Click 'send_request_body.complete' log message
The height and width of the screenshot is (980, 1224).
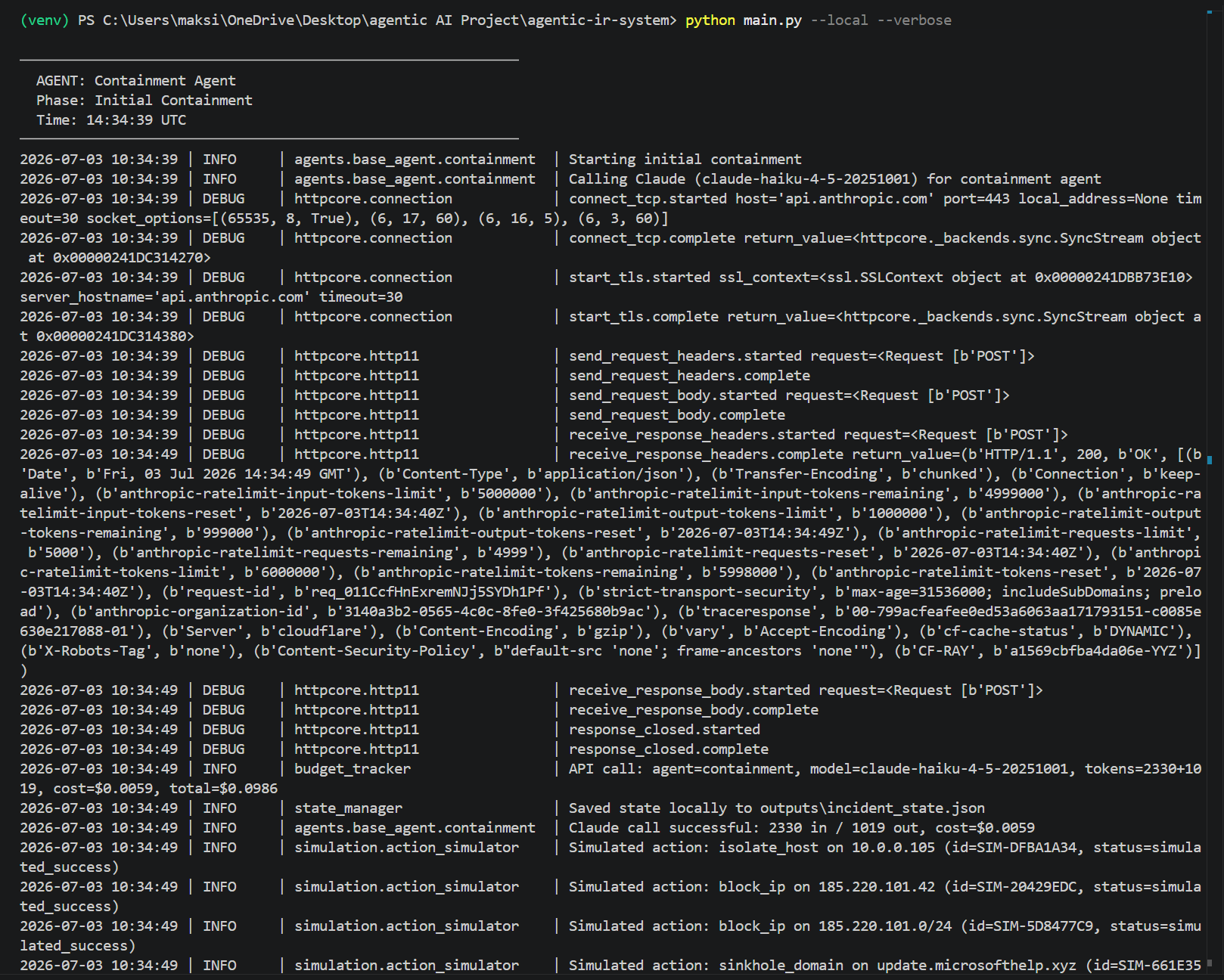point(676,415)
